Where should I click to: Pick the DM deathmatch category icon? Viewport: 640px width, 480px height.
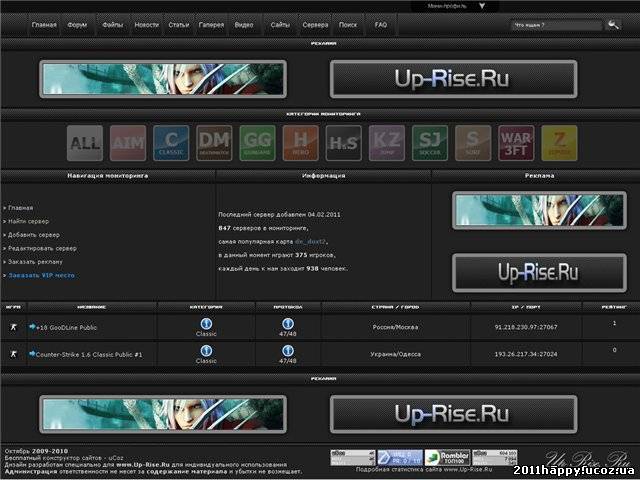(214, 143)
